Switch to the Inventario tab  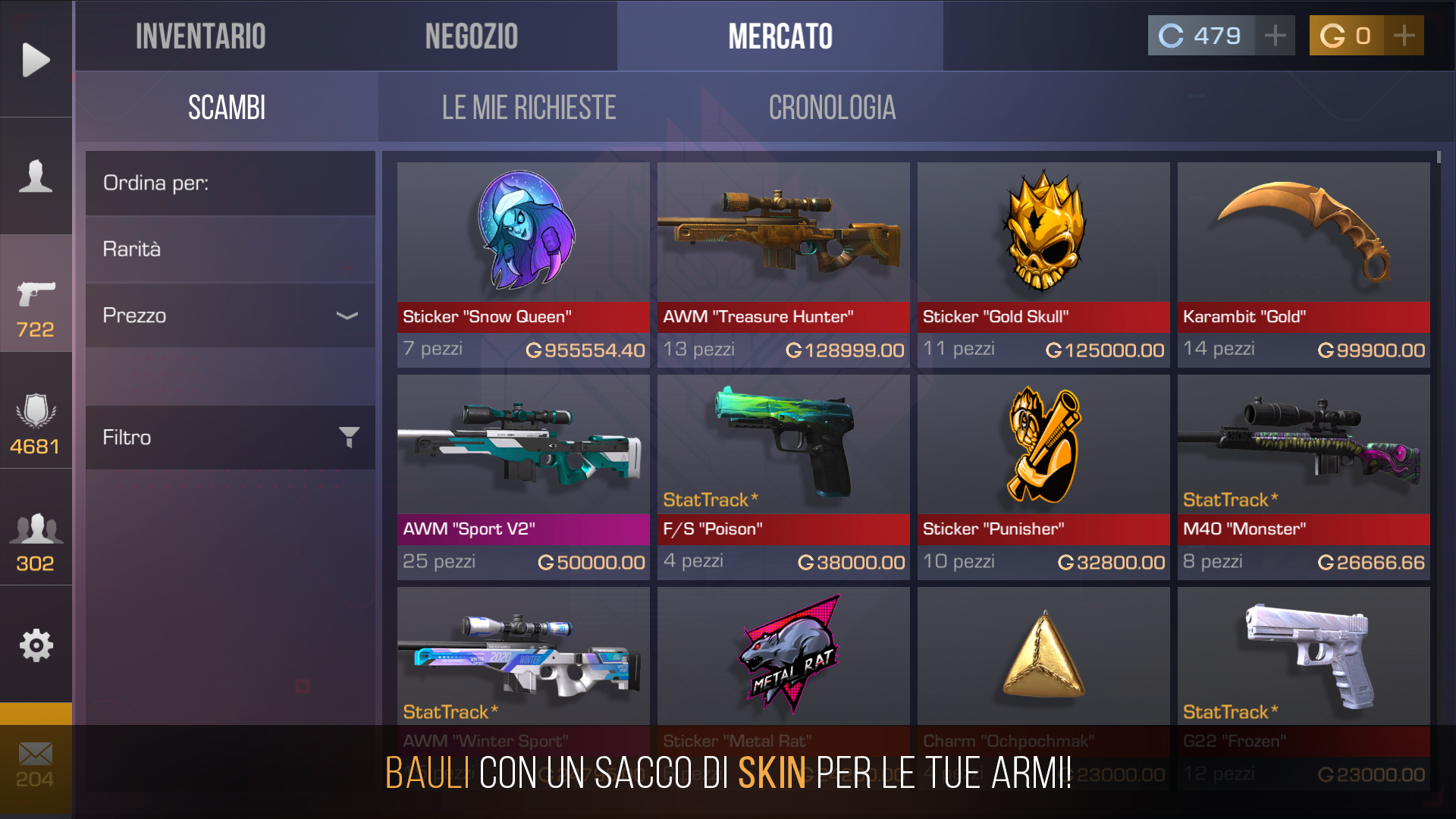click(201, 36)
